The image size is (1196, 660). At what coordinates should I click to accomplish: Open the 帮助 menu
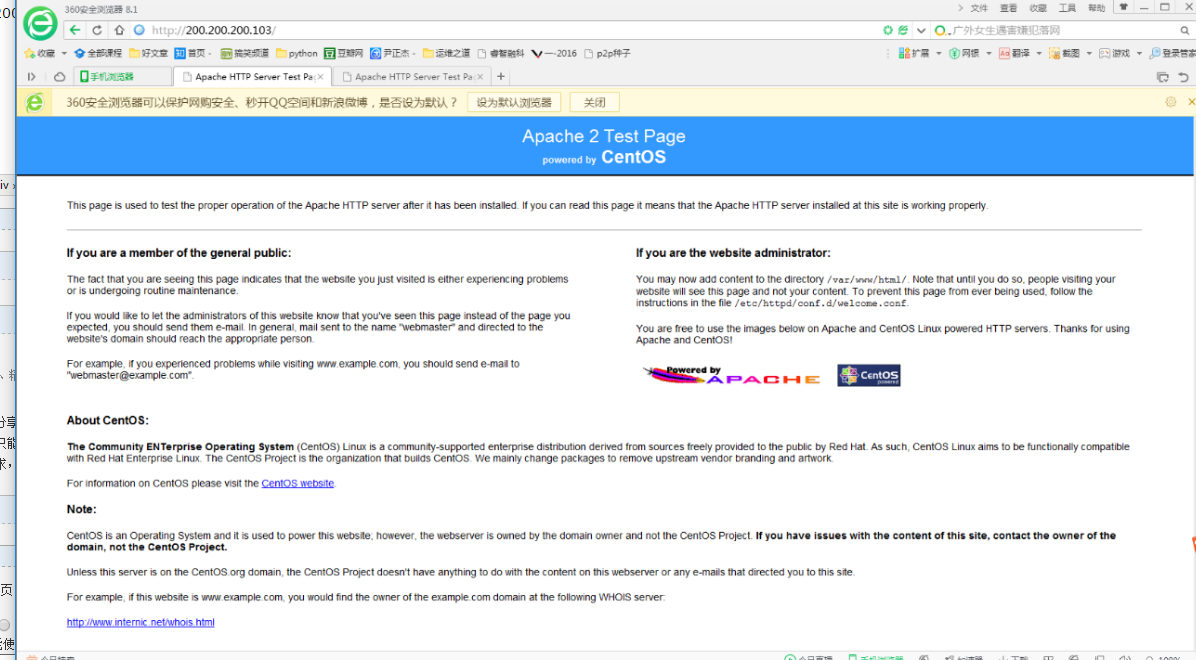tap(1097, 8)
